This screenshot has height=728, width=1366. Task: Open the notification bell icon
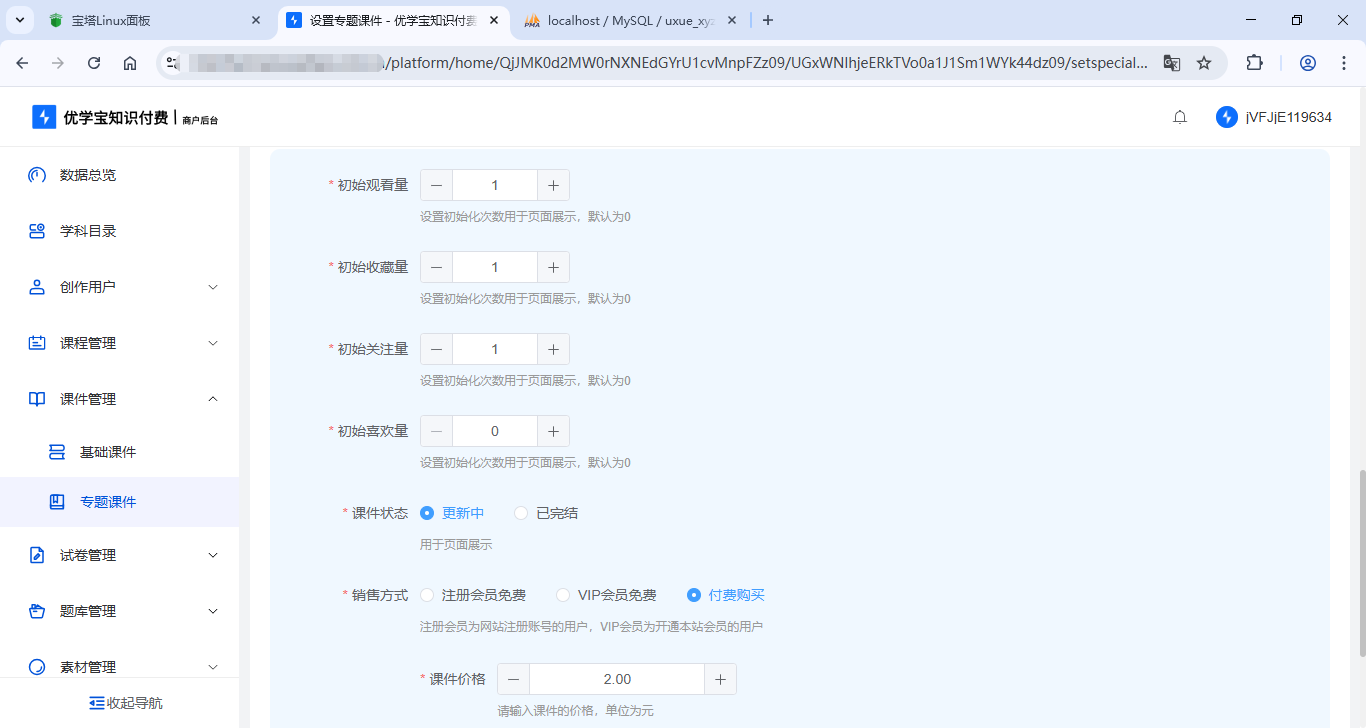(x=1179, y=116)
